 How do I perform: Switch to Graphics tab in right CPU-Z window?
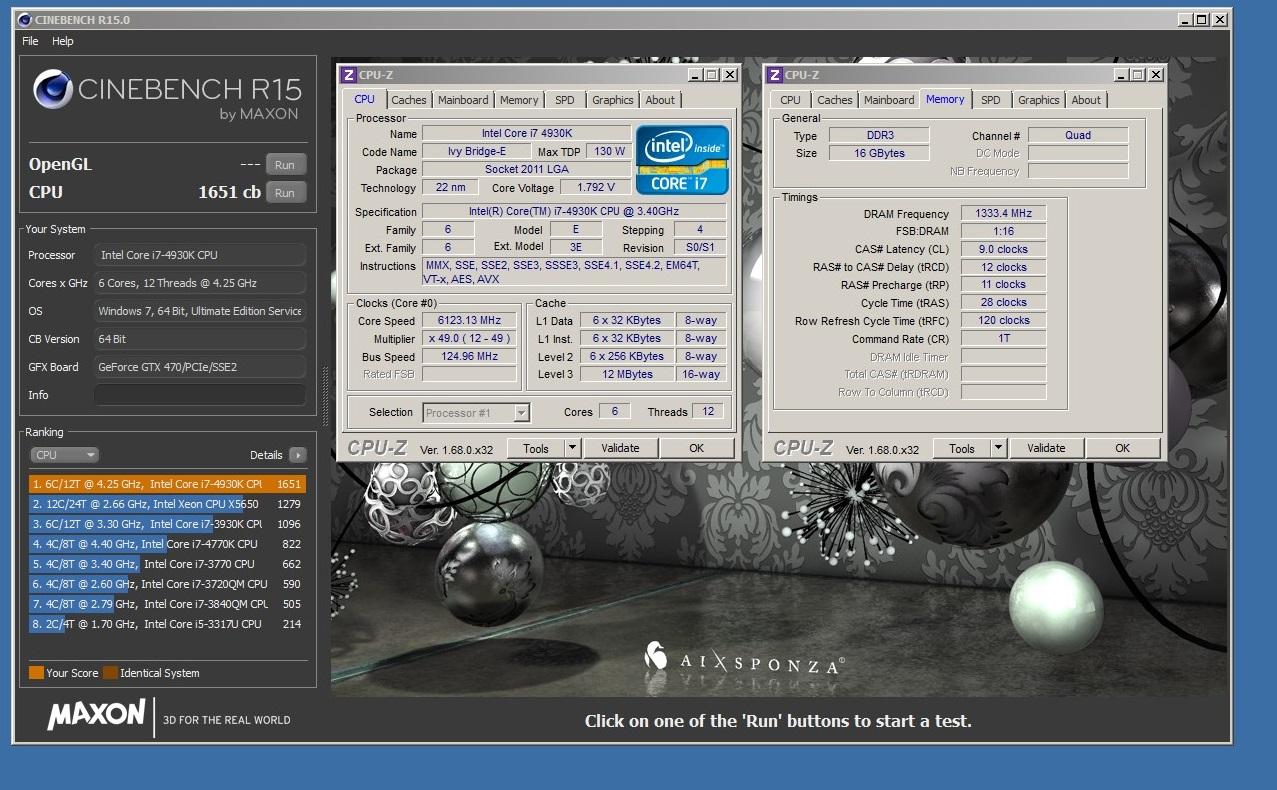[x=1039, y=100]
